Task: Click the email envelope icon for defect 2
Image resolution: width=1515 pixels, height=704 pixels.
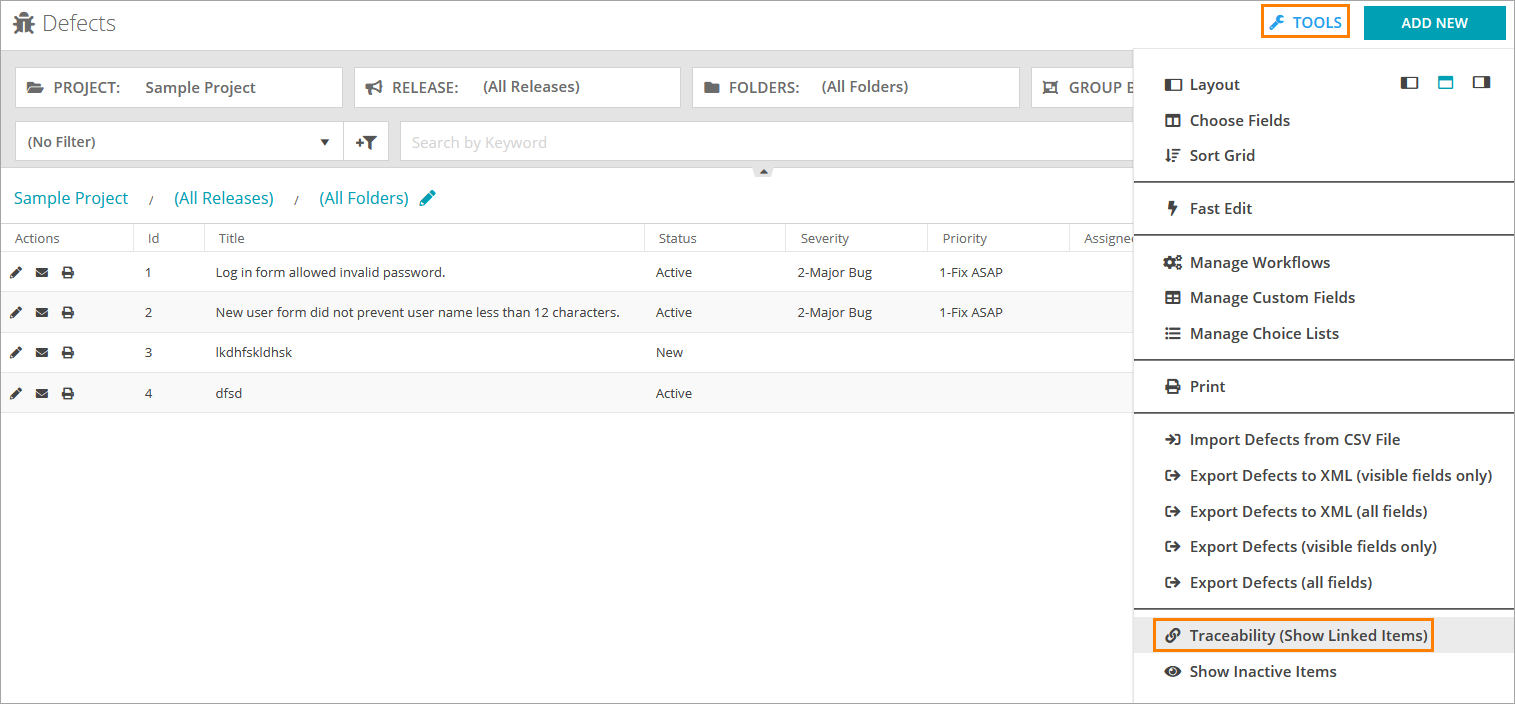Action: click(x=42, y=313)
